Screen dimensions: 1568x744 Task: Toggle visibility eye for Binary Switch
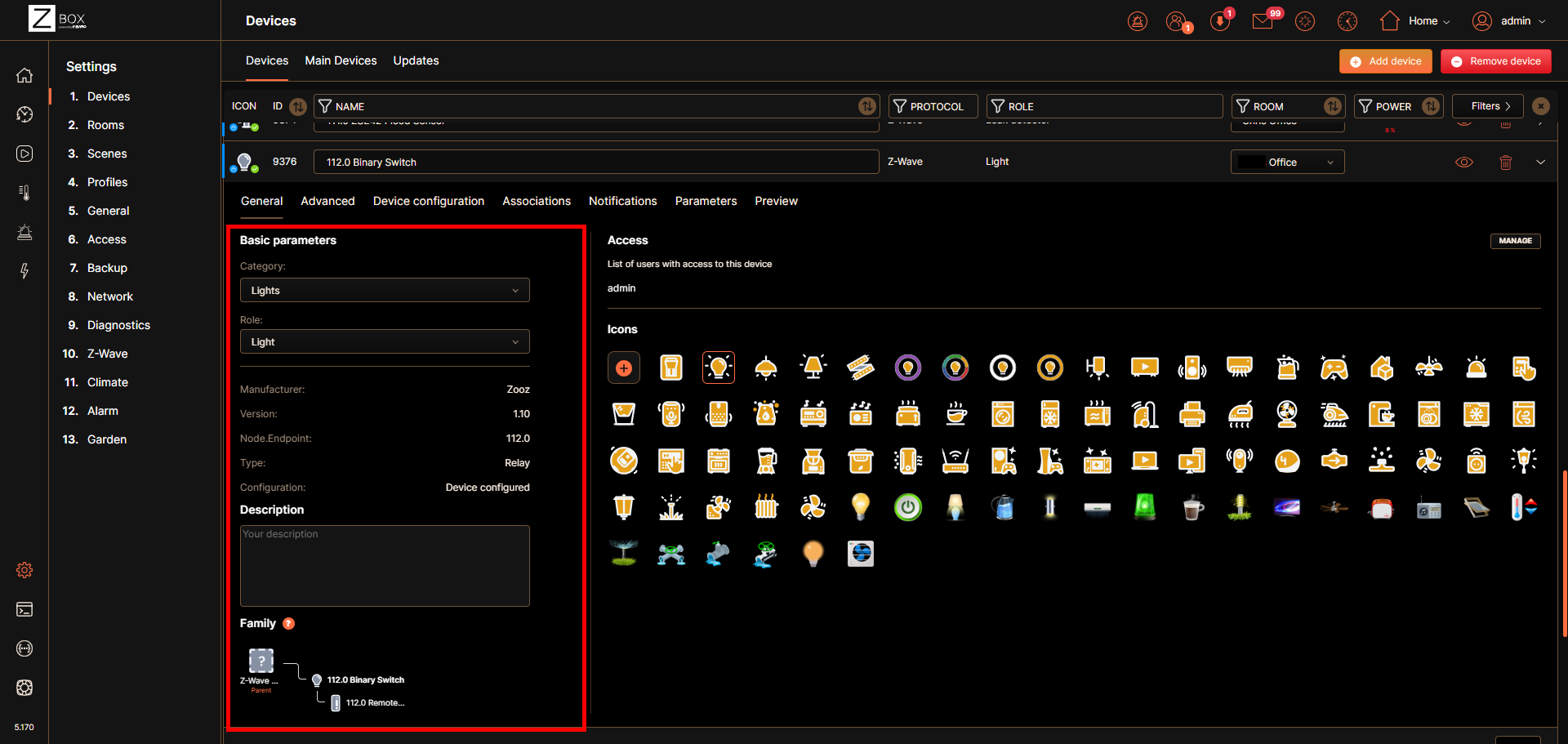coord(1464,163)
